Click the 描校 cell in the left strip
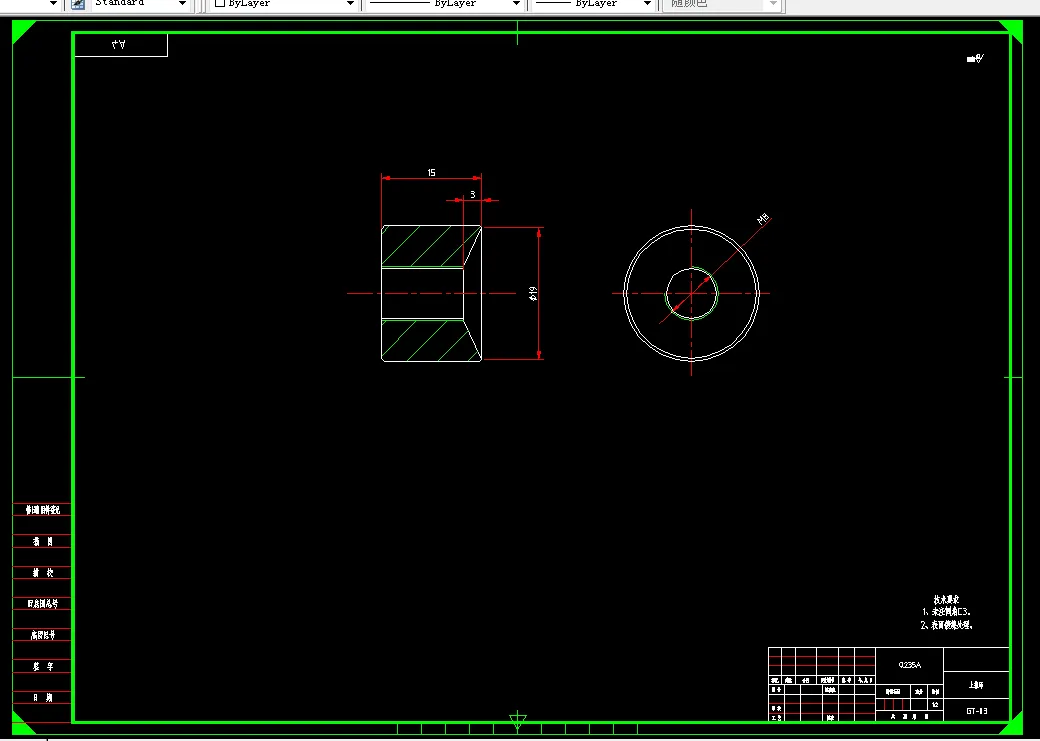The image size is (1040, 741). (x=42, y=573)
